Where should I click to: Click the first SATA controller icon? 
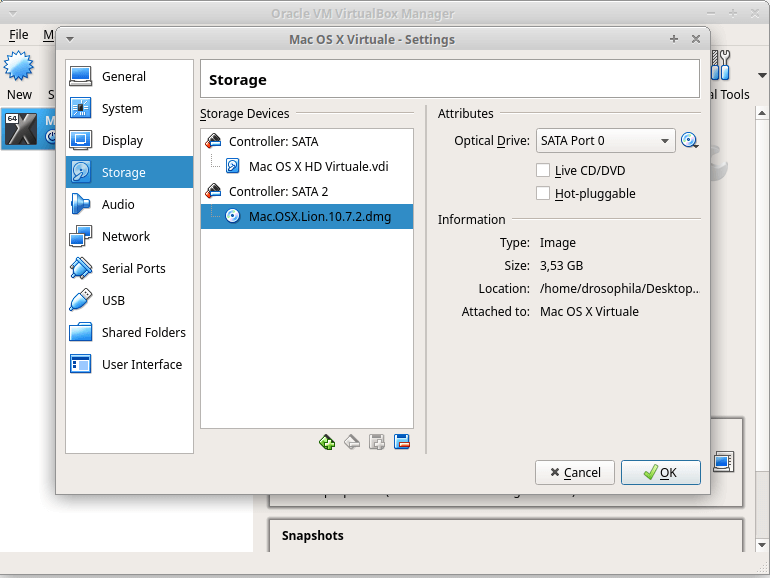pyautogui.click(x=213, y=141)
